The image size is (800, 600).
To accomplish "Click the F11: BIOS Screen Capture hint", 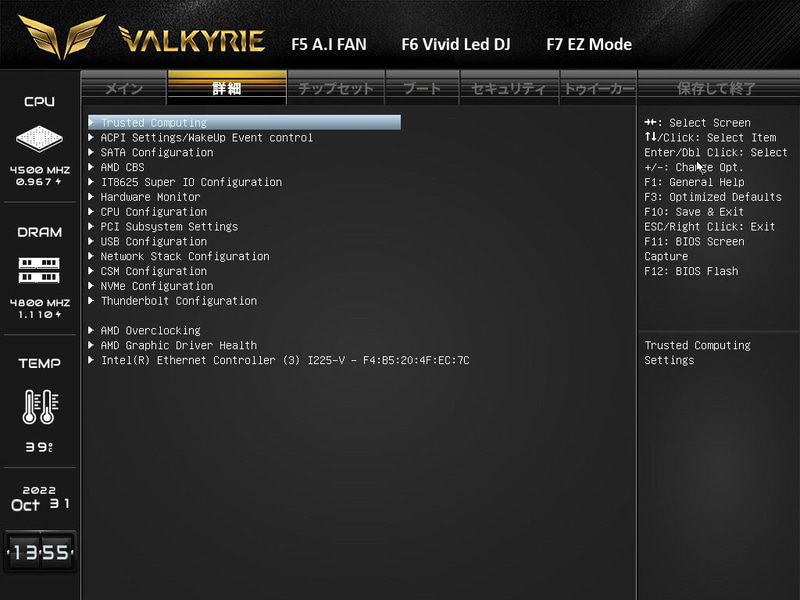I will (694, 248).
